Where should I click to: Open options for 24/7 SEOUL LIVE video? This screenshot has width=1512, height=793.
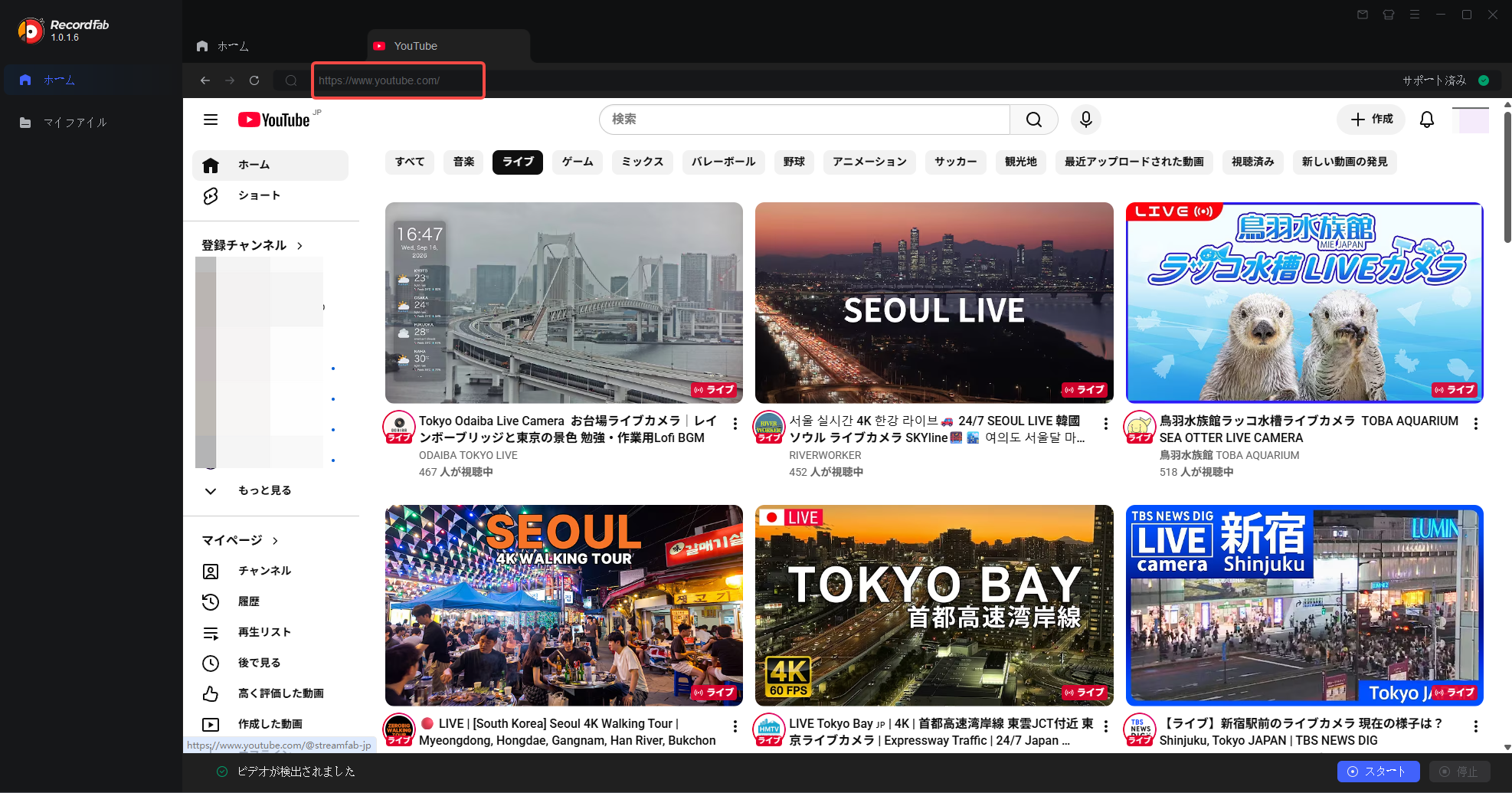coord(1106,424)
